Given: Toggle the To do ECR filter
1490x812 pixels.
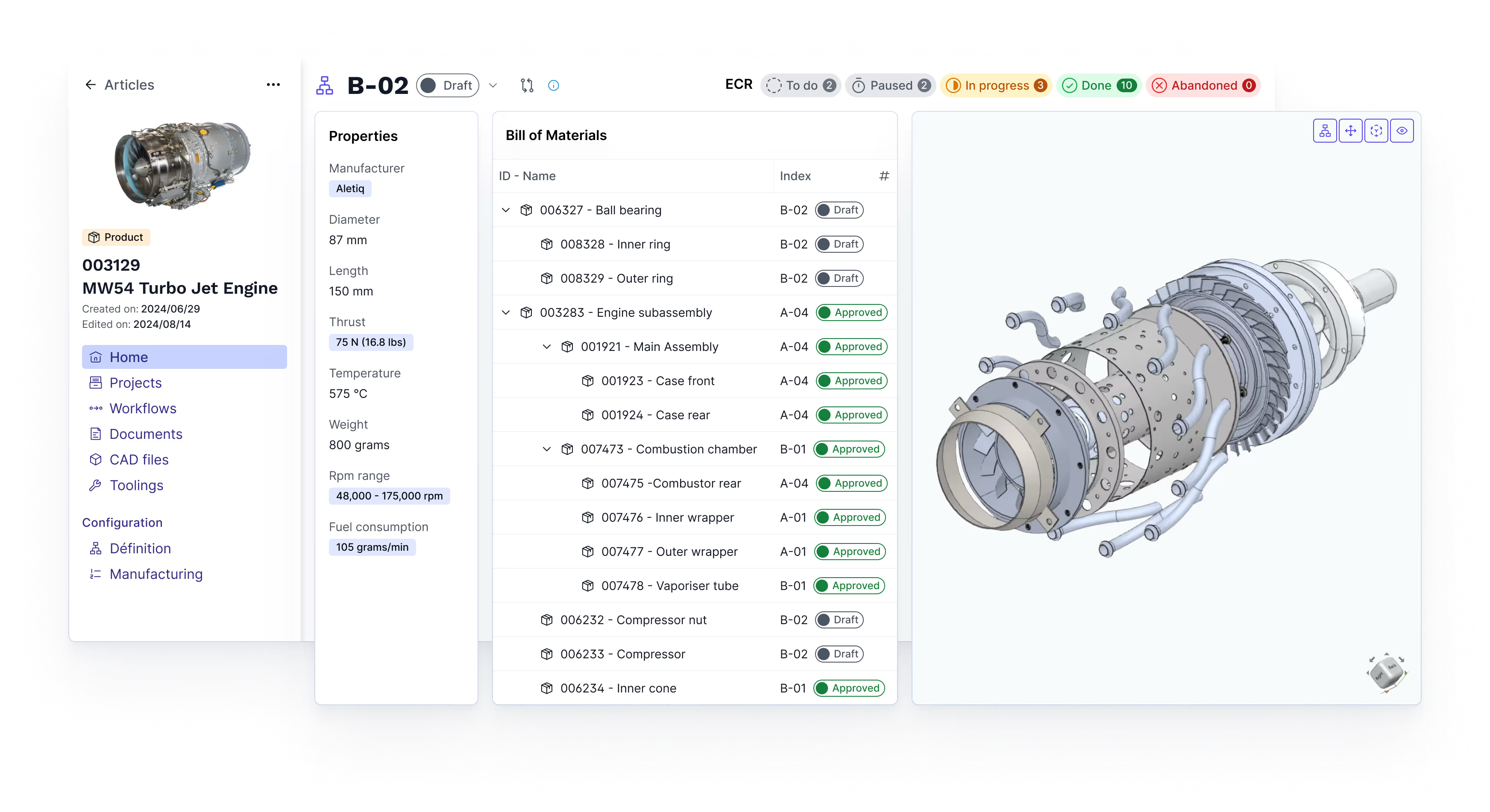Looking at the screenshot, I should [x=801, y=85].
